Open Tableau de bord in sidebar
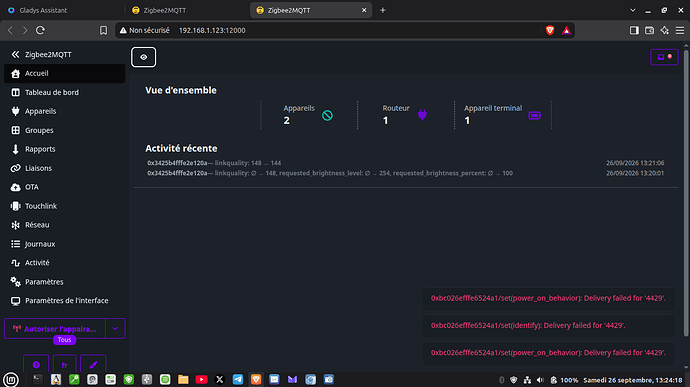This screenshot has height=387, width=690. 64,92
